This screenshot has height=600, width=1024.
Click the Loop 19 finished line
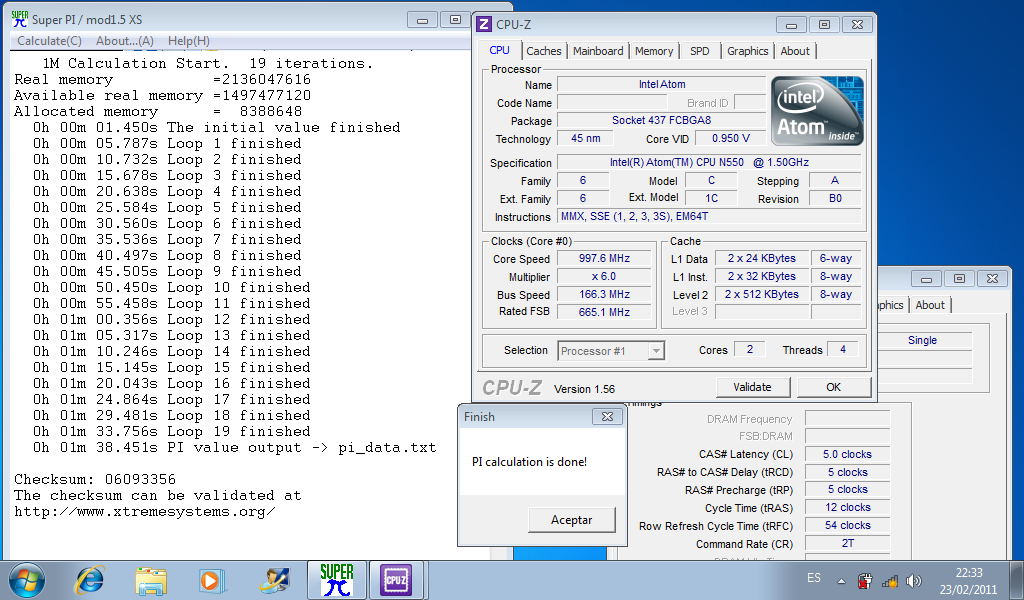pyautogui.click(x=171, y=432)
